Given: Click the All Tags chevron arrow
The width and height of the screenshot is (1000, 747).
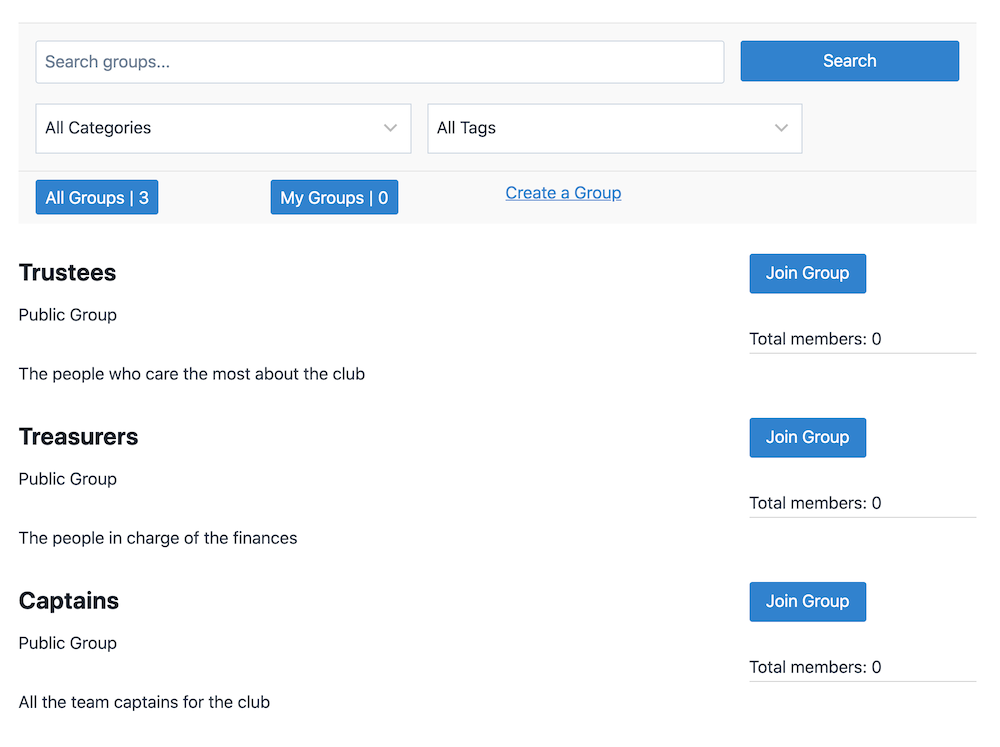Looking at the screenshot, I should (781, 128).
